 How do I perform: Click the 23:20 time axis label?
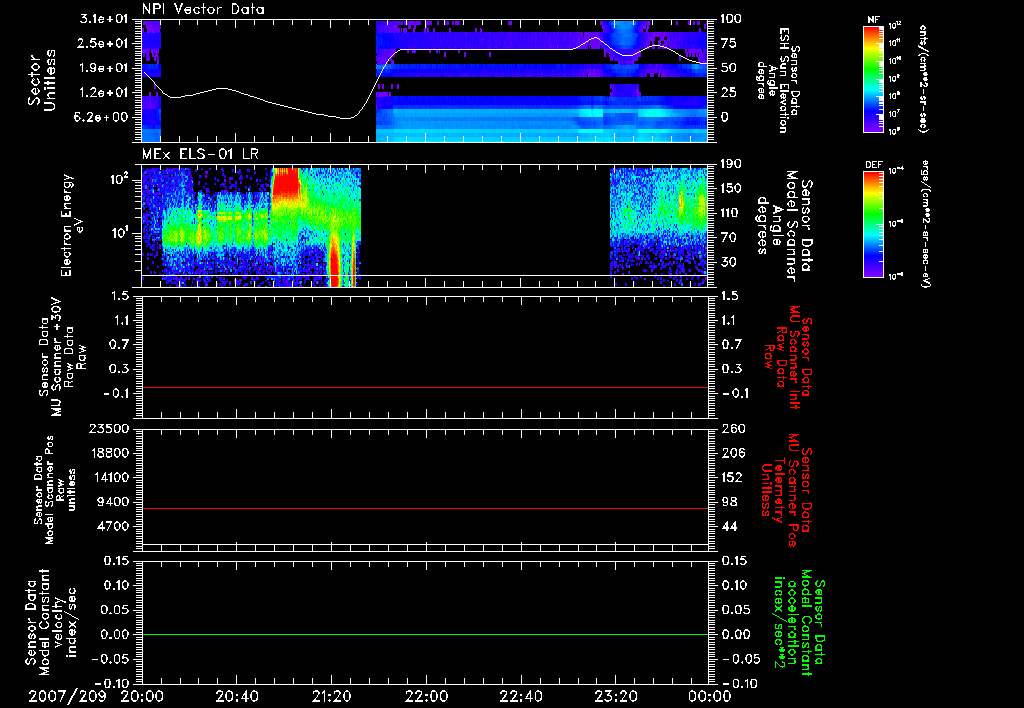click(x=615, y=696)
